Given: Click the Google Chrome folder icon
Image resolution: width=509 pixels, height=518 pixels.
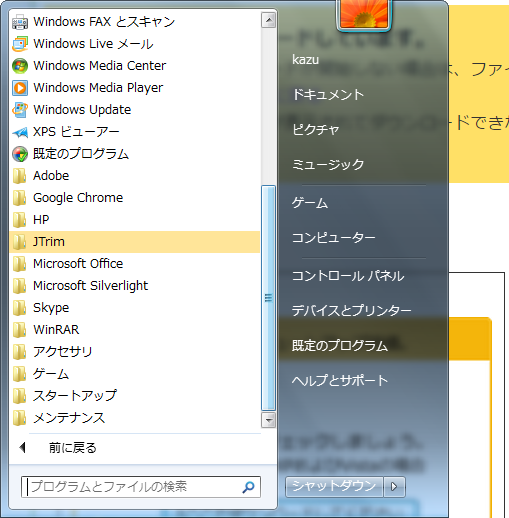Looking at the screenshot, I should (x=20, y=198).
